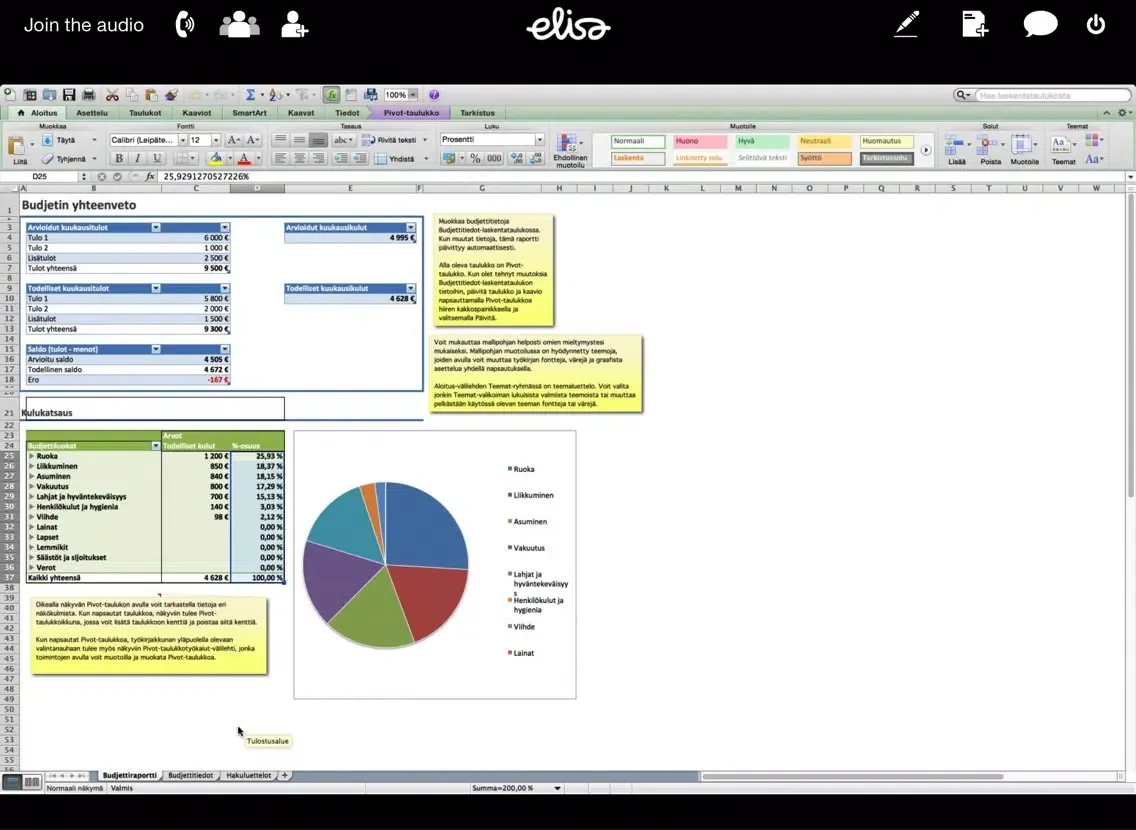Click the align text left icon

pyautogui.click(x=280, y=159)
